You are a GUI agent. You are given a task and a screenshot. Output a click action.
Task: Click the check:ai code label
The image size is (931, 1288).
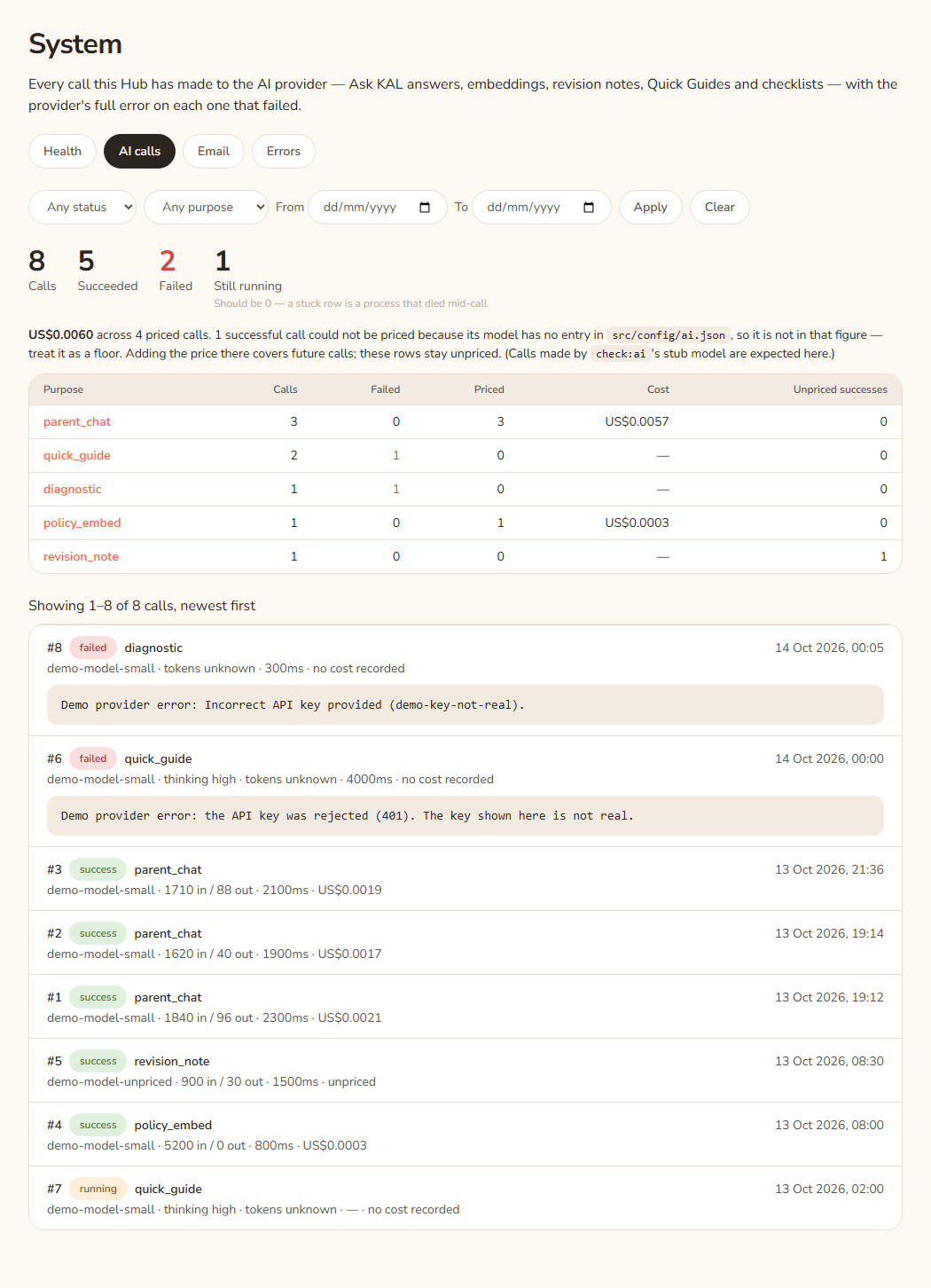621,354
